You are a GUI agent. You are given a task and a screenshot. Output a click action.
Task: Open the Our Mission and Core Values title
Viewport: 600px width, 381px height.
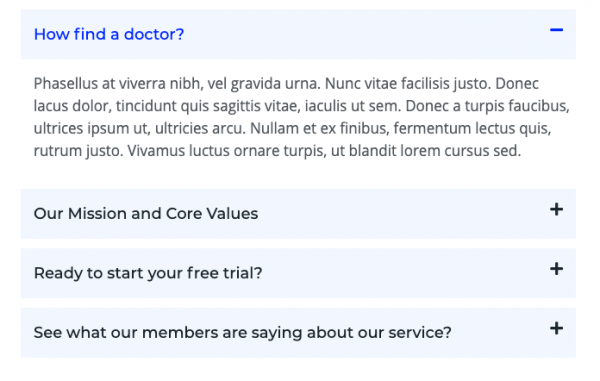tap(146, 213)
